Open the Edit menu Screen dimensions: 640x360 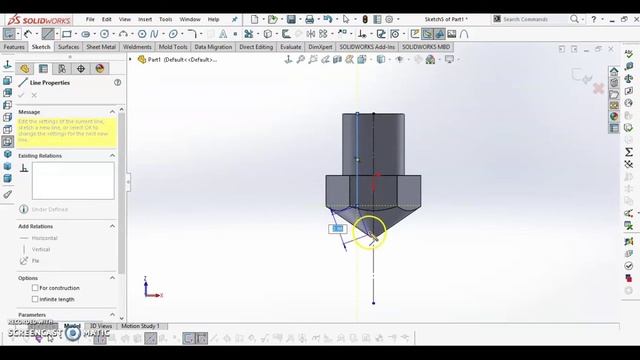point(107,19)
